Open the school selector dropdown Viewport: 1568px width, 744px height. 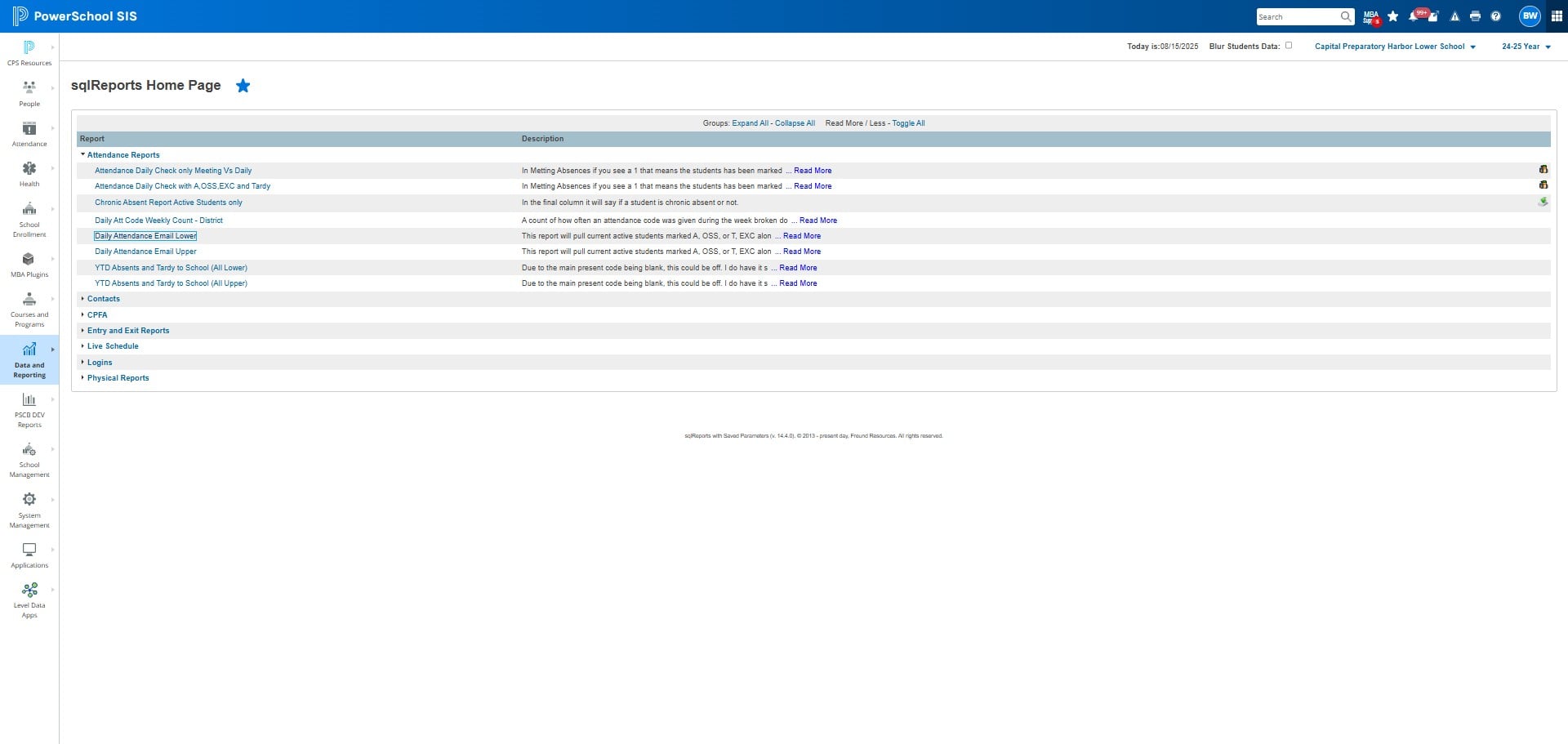(1395, 47)
